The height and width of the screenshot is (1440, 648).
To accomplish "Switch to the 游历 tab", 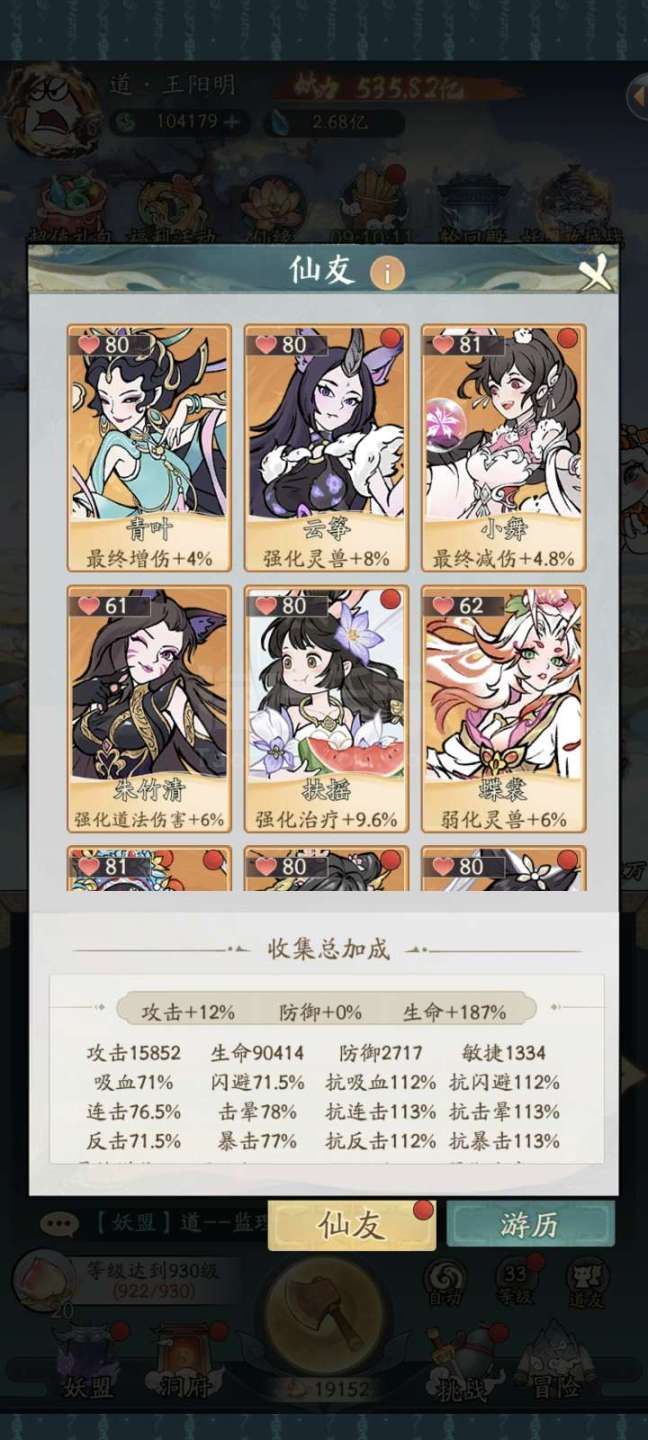I will 530,1225.
